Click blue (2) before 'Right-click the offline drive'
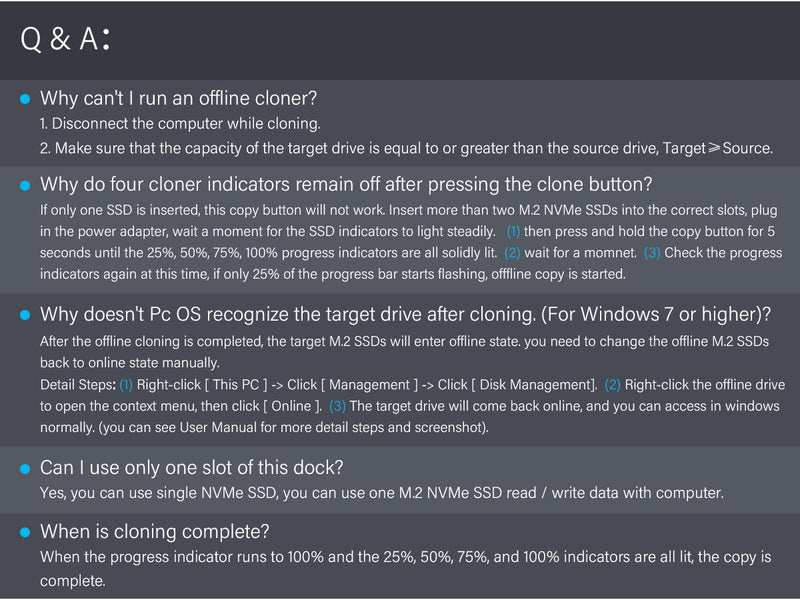This screenshot has width=800, height=600. pos(613,385)
